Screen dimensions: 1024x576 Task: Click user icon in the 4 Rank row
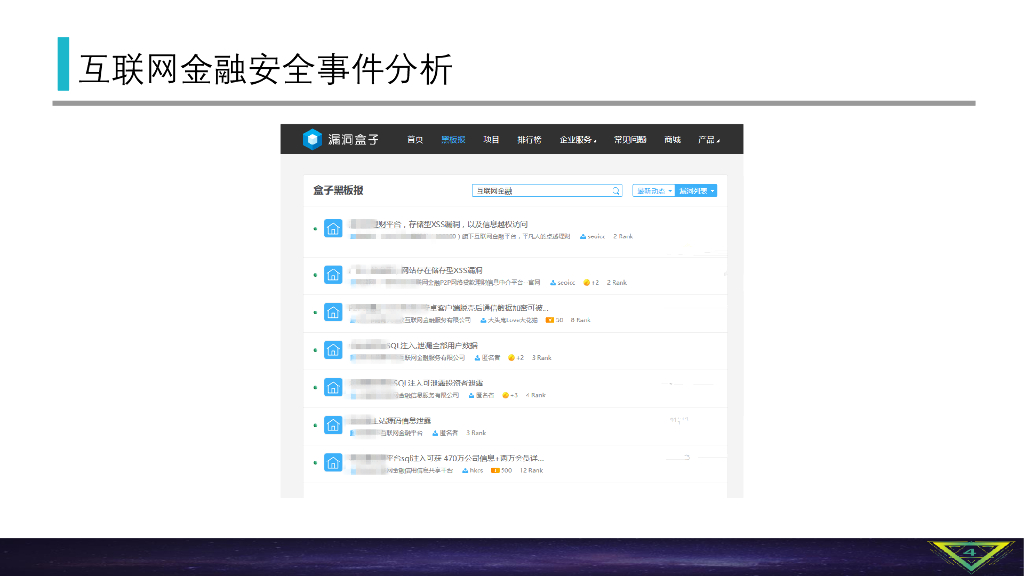point(472,396)
